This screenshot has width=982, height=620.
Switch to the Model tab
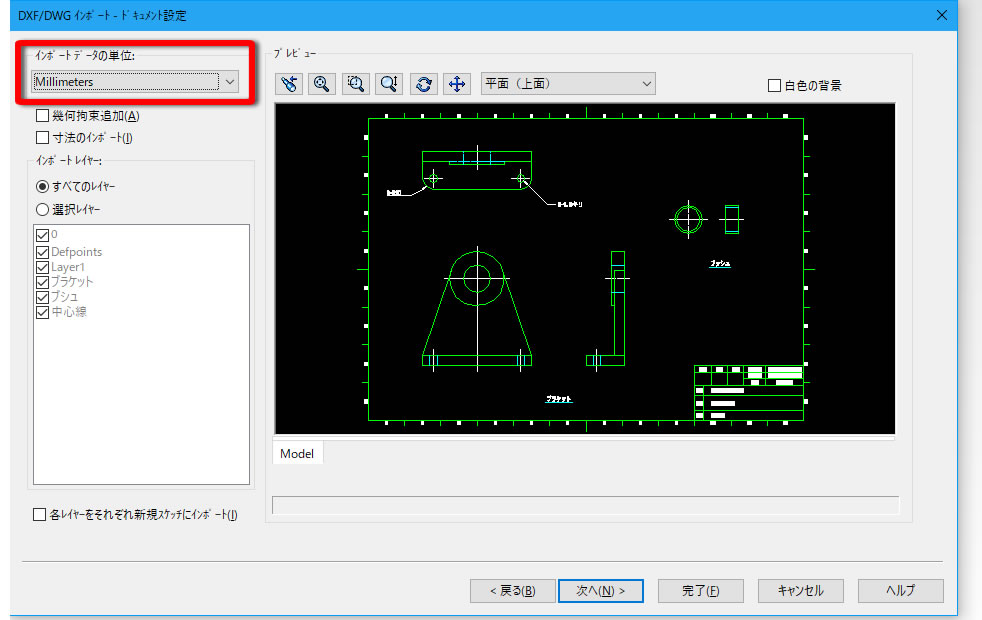pos(297,453)
